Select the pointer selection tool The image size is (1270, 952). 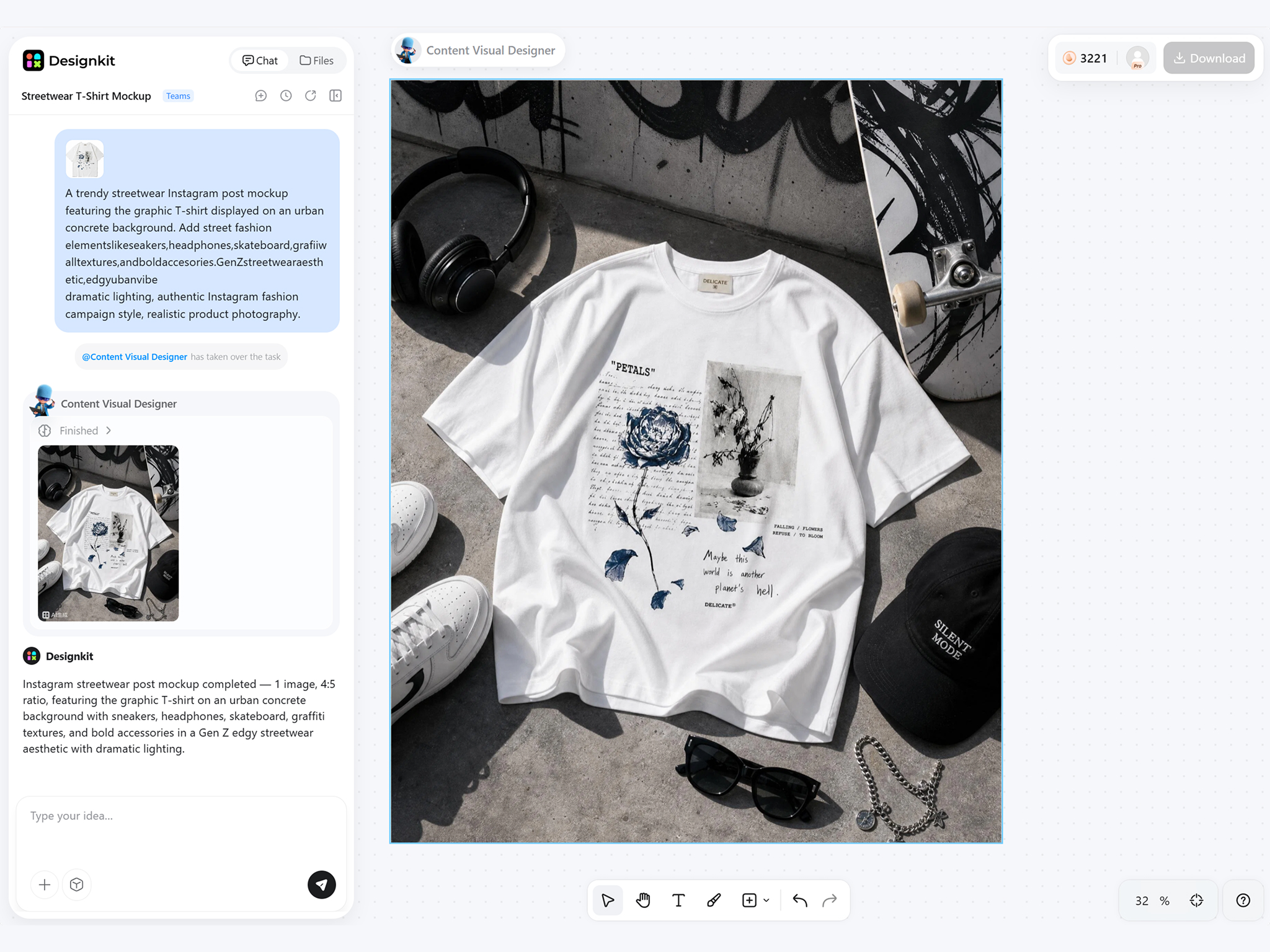coord(608,901)
